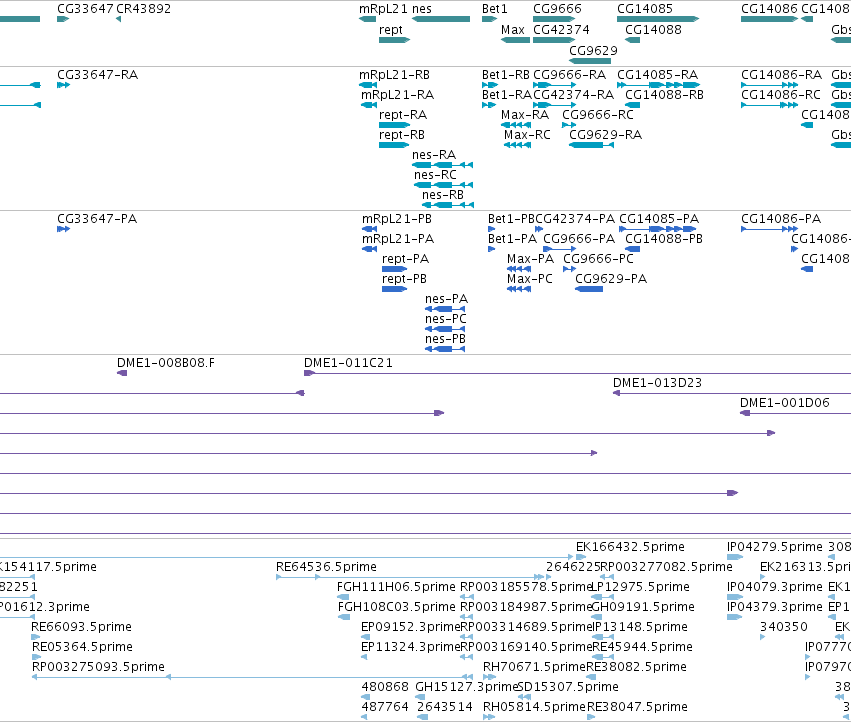
Task: Select the CG14085 gene label
Action: click(x=645, y=9)
